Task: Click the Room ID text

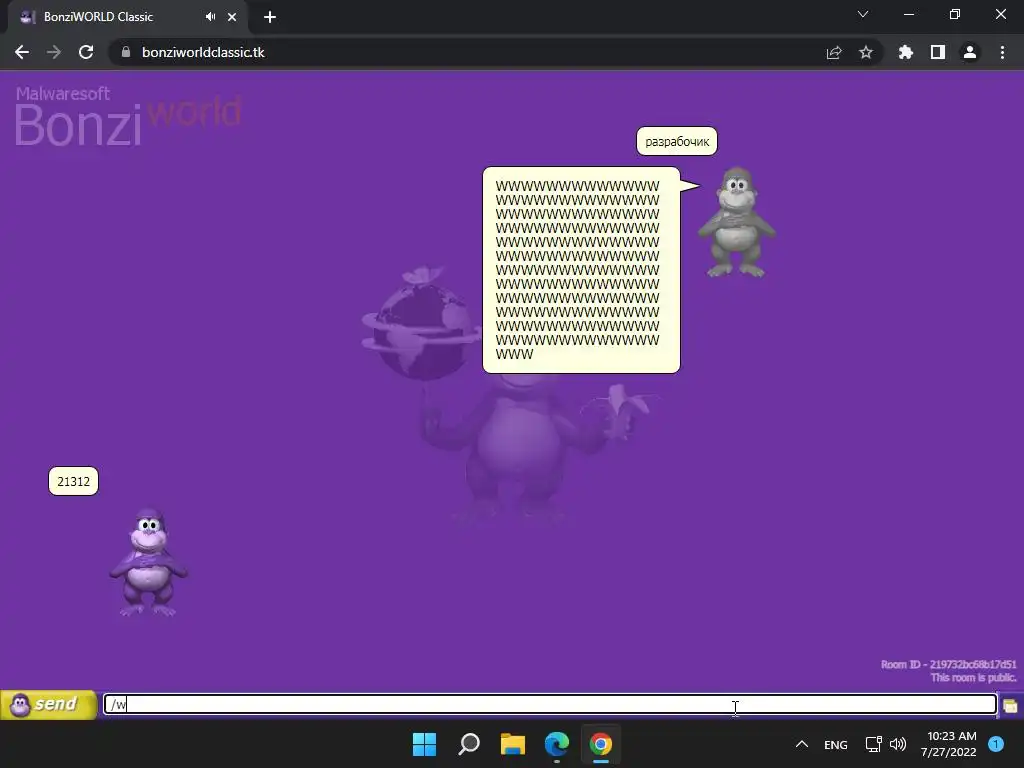Action: click(948, 665)
